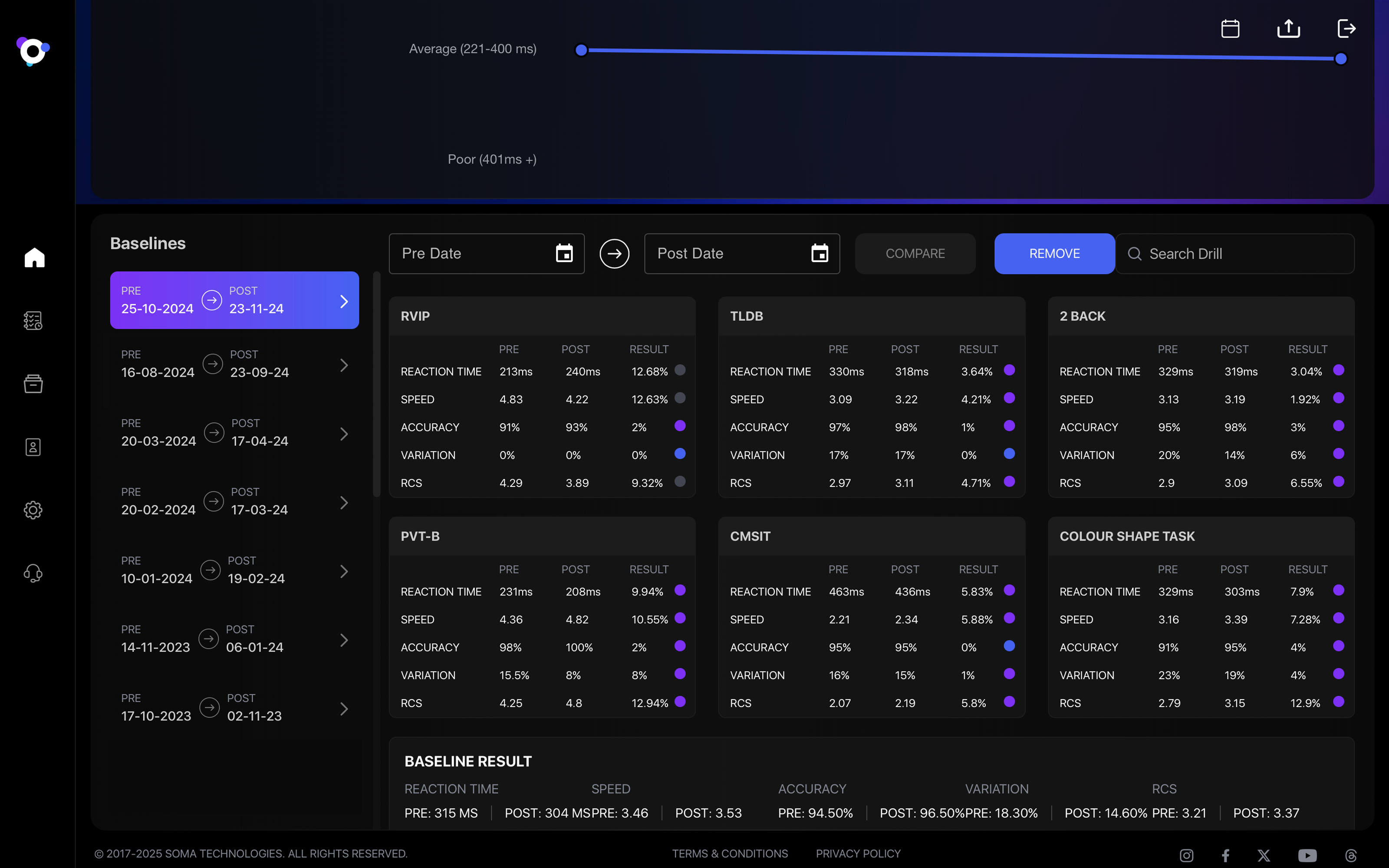
Task: Open the calendar icon in top header
Action: 1230,28
